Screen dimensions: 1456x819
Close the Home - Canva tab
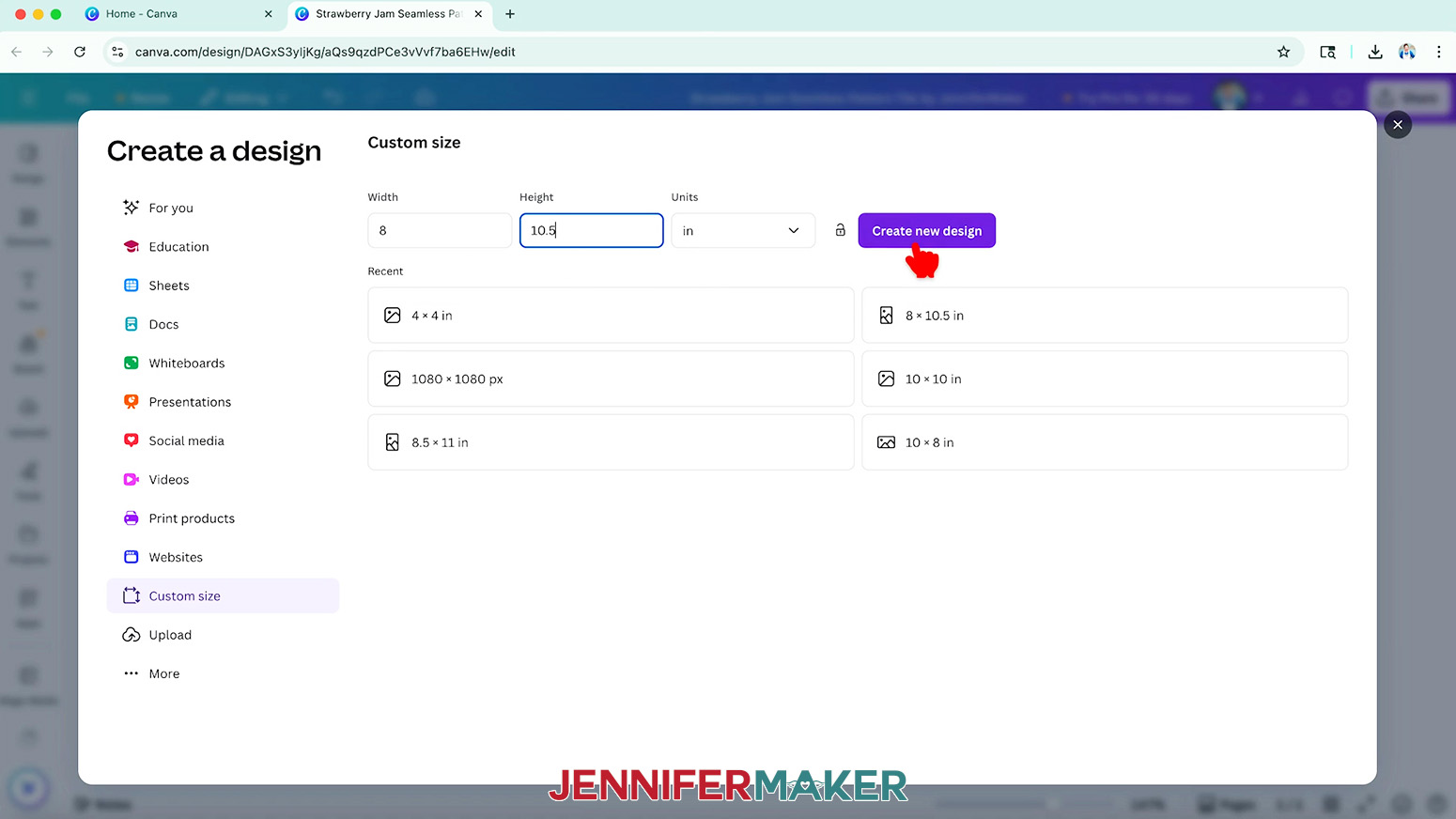click(x=269, y=14)
